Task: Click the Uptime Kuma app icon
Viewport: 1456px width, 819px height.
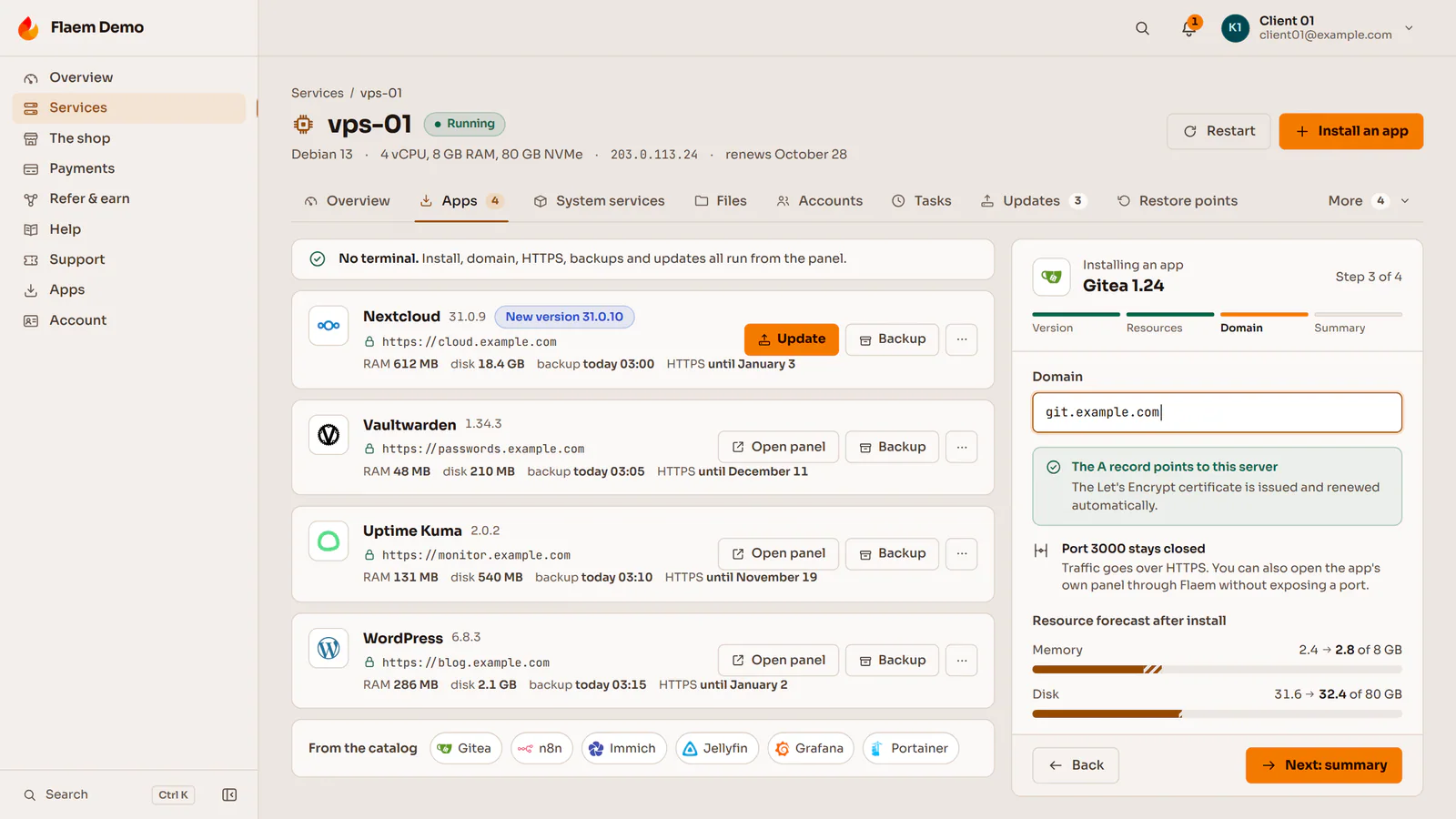Action: click(x=329, y=541)
